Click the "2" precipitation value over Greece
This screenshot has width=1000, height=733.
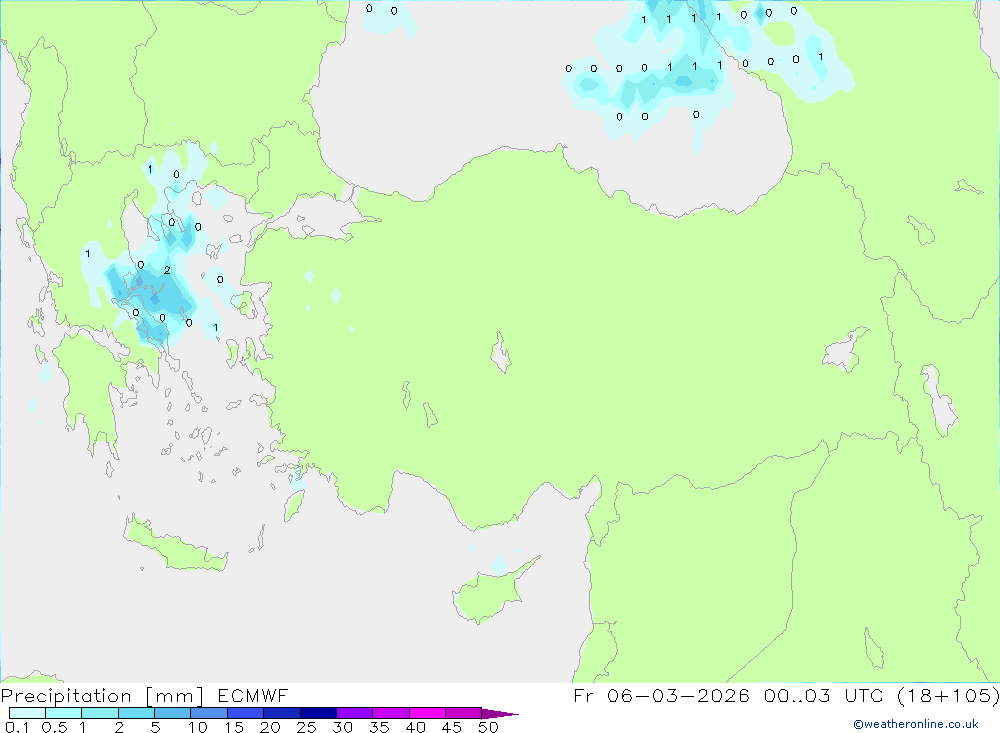coord(167,270)
